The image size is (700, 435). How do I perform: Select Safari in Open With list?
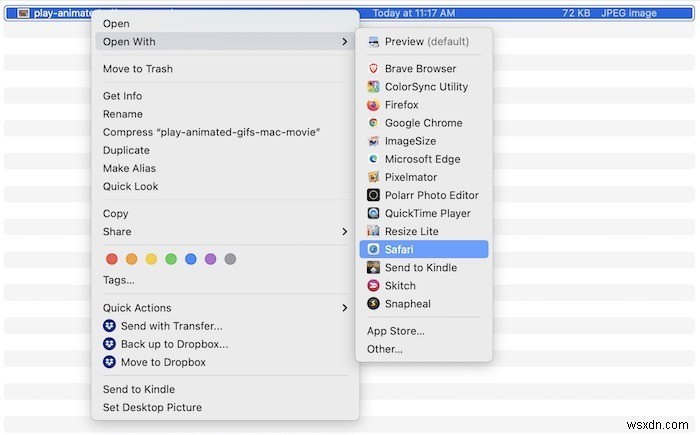[x=399, y=249]
